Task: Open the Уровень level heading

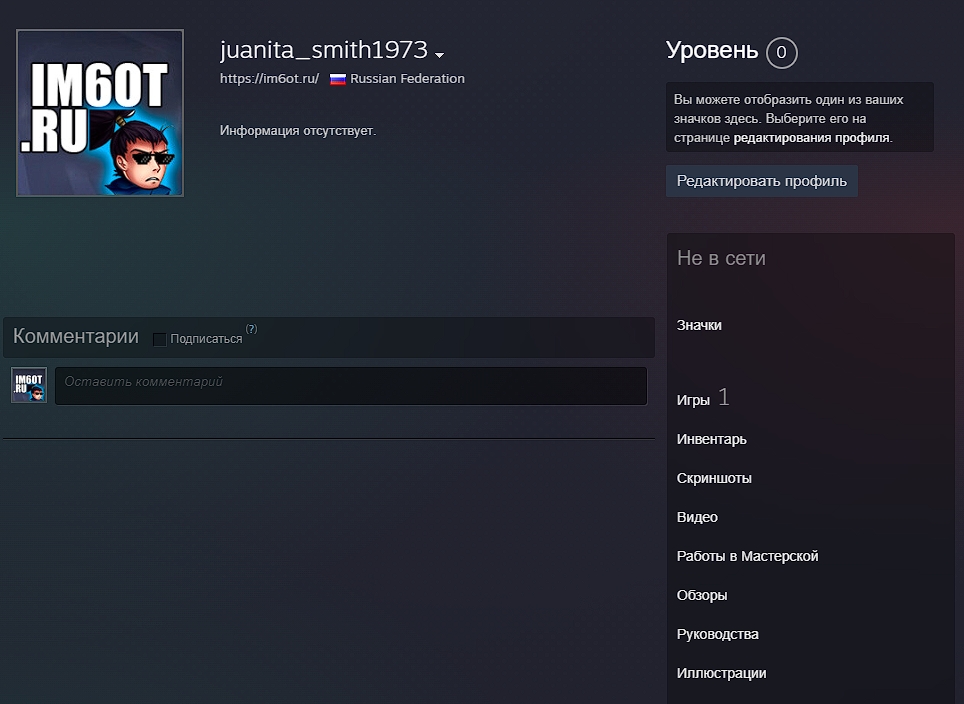Action: click(711, 50)
